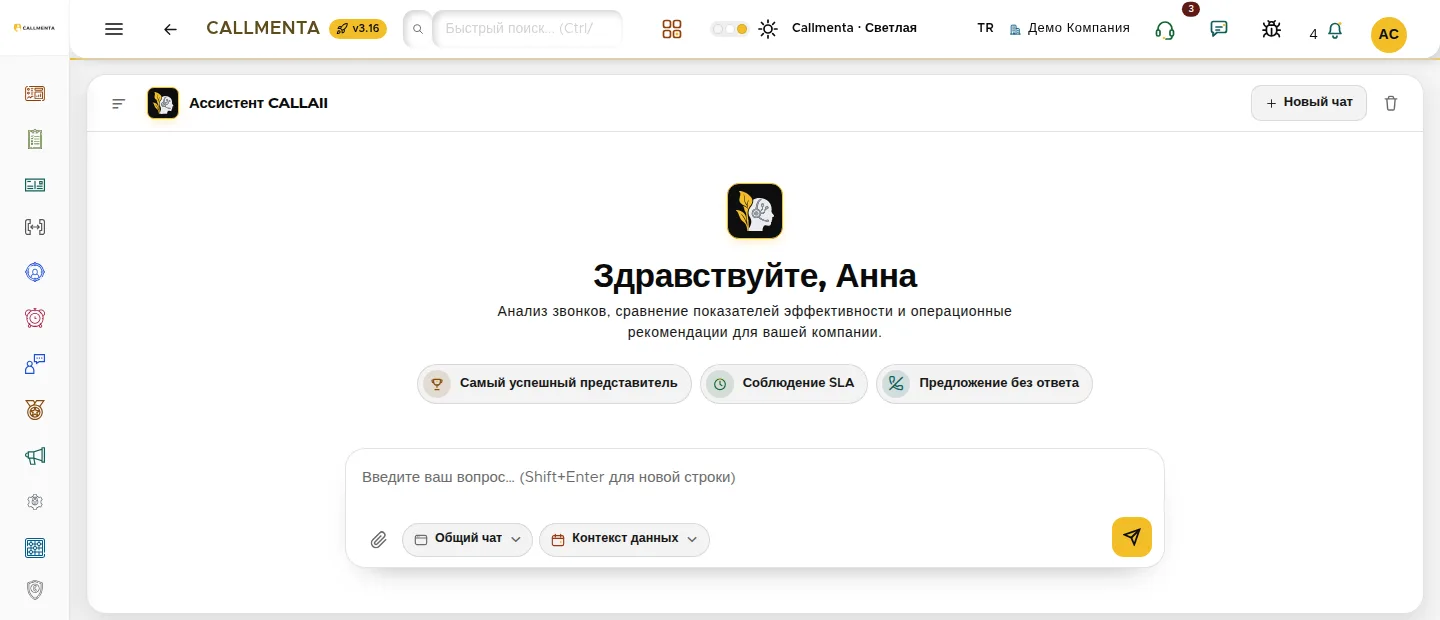Open the apps grid icon
Image resolution: width=1440 pixels, height=620 pixels.
672,29
